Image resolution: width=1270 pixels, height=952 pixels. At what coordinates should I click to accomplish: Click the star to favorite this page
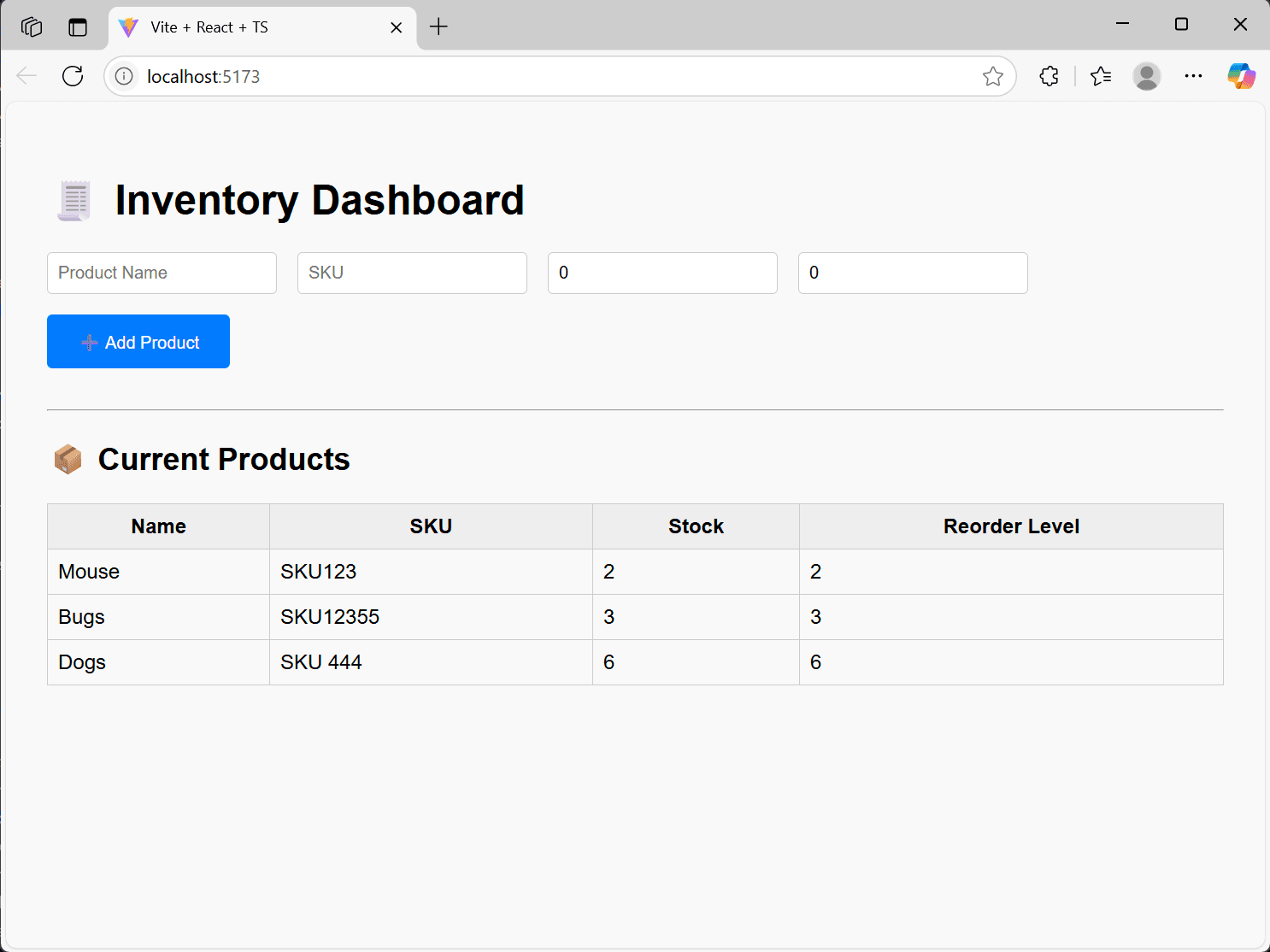pos(992,76)
